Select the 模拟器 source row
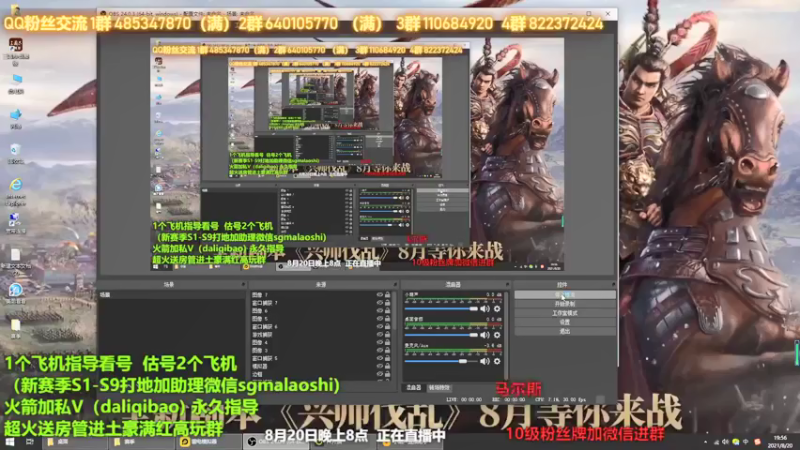800x450 pixels. [x=321, y=366]
